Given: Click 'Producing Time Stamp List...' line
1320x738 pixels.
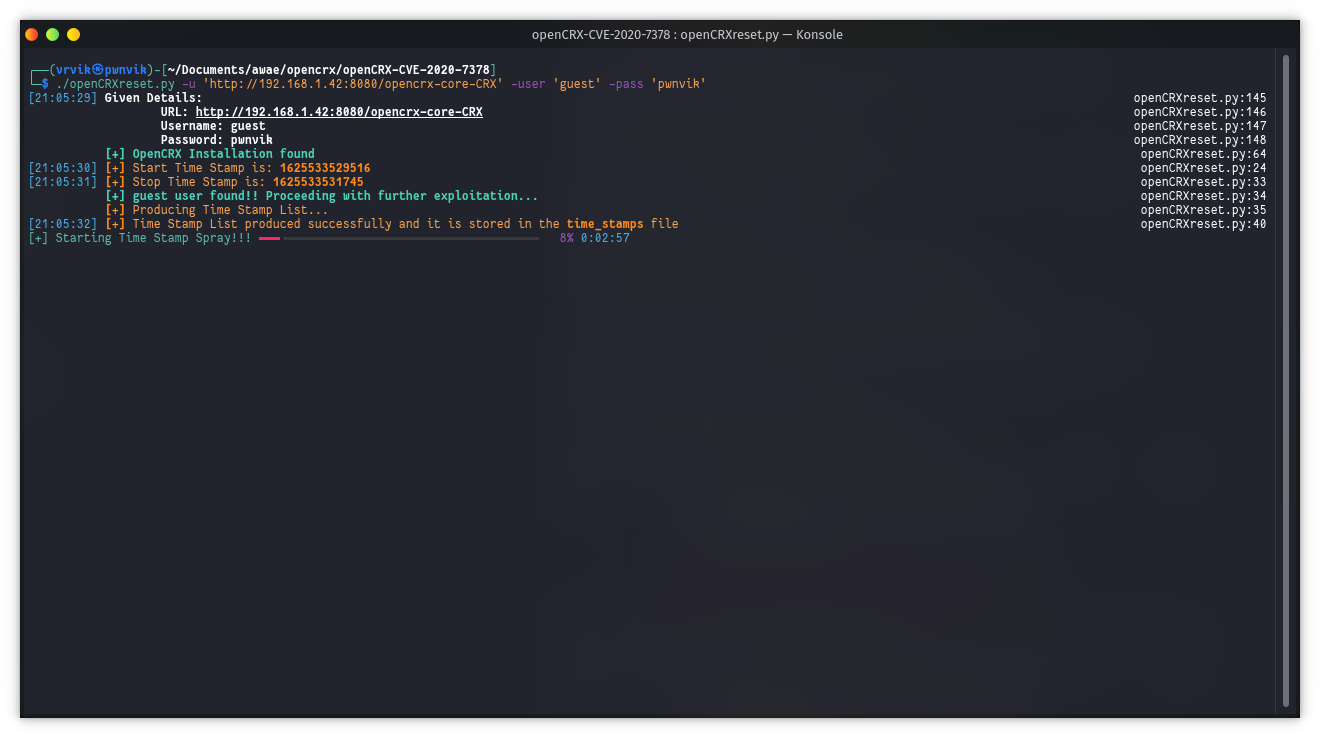Looking at the screenshot, I should [x=217, y=210].
